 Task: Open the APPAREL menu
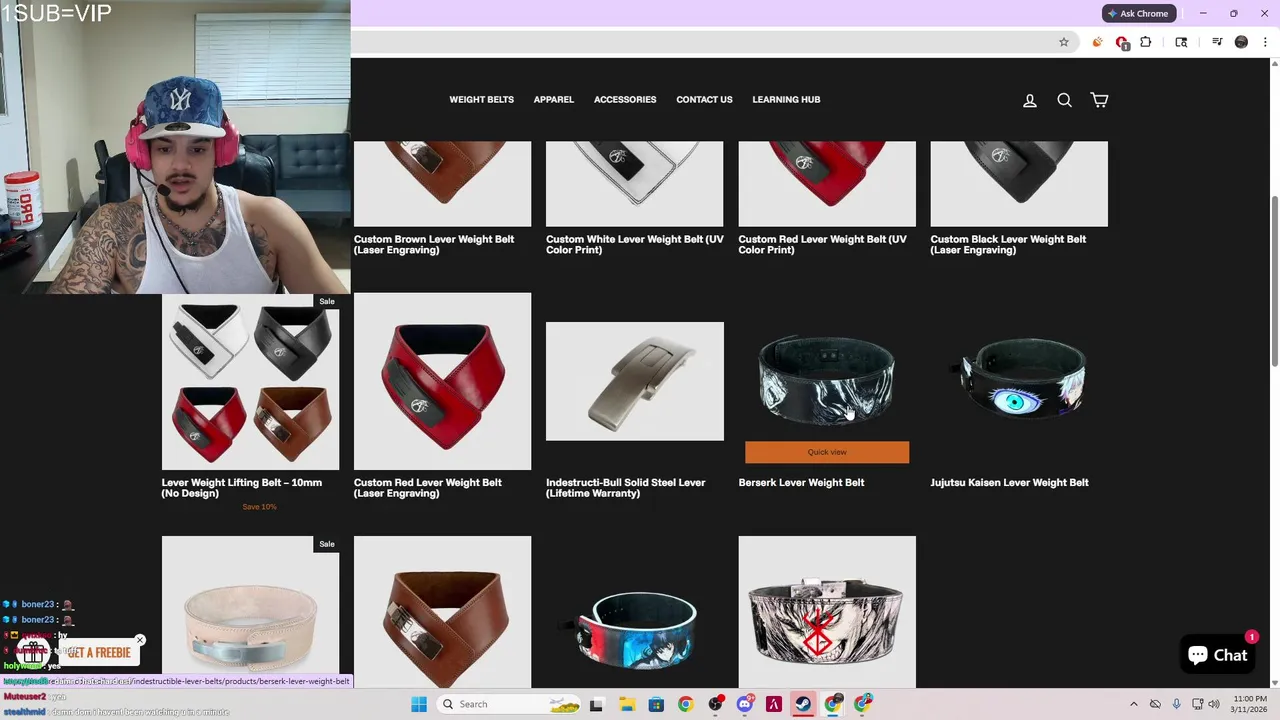(x=553, y=100)
